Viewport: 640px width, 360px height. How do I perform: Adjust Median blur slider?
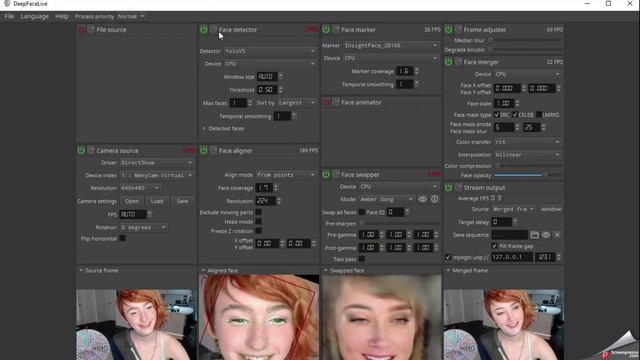pos(526,40)
